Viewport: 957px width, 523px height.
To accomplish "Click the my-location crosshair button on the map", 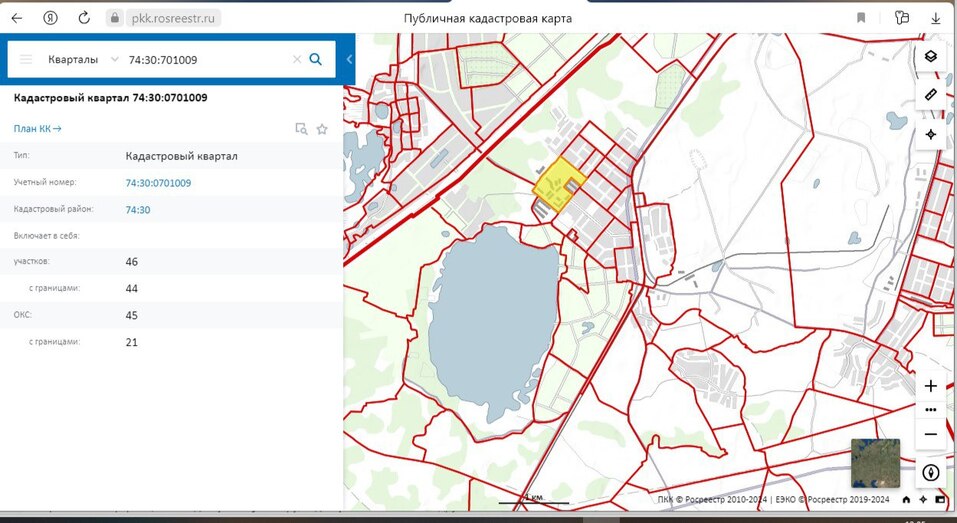I will (931, 134).
